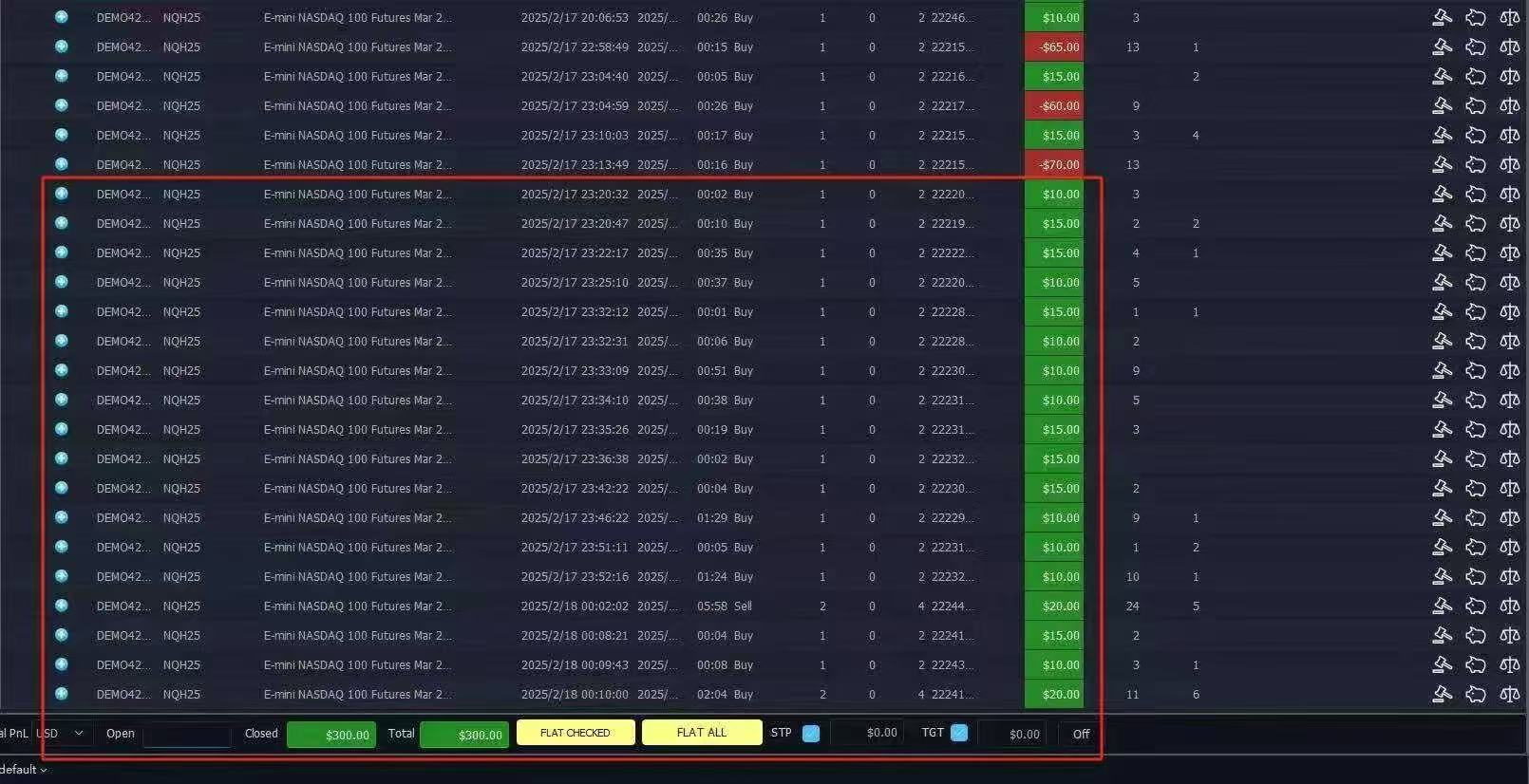Click the scales icon in the 23:33:09 row
The image size is (1529, 784).
(1509, 370)
